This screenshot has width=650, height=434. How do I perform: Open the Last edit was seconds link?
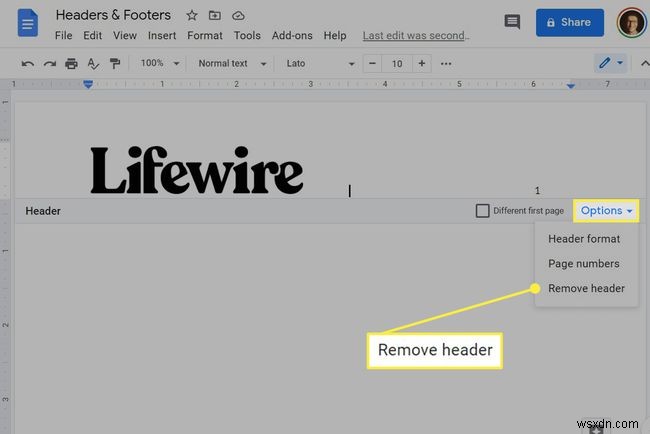416,36
